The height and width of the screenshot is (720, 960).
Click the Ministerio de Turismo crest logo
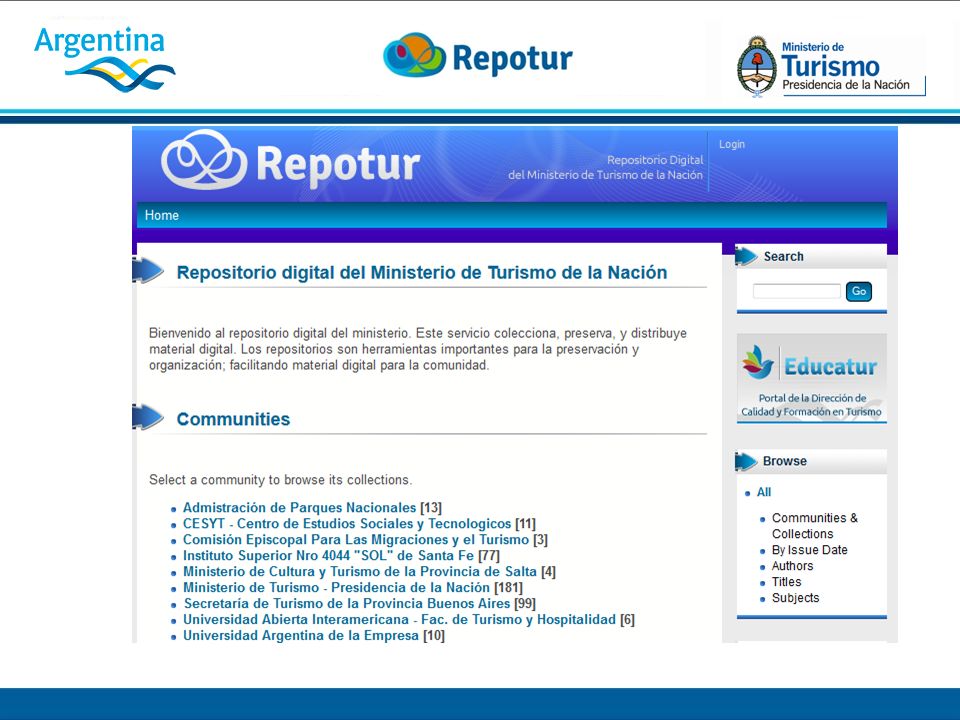point(831,67)
